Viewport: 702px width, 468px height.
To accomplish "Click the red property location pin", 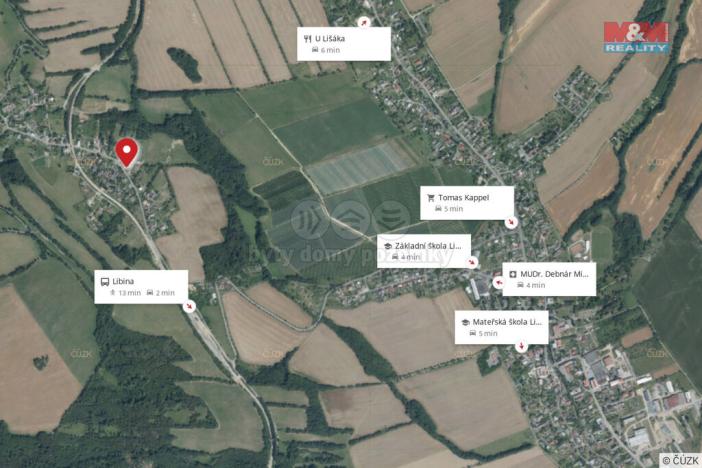I will 127,152.
